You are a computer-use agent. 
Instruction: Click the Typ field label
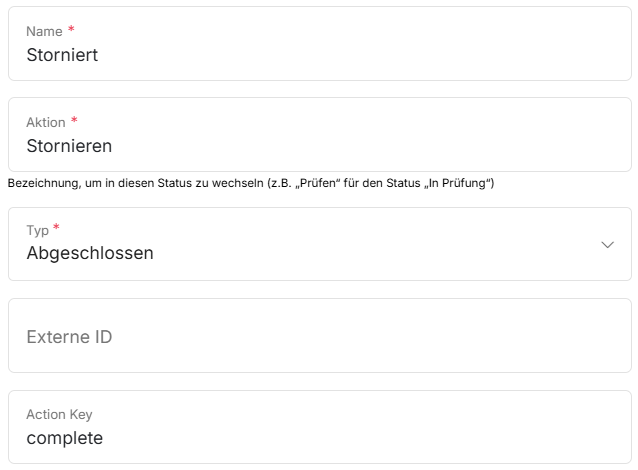37,231
